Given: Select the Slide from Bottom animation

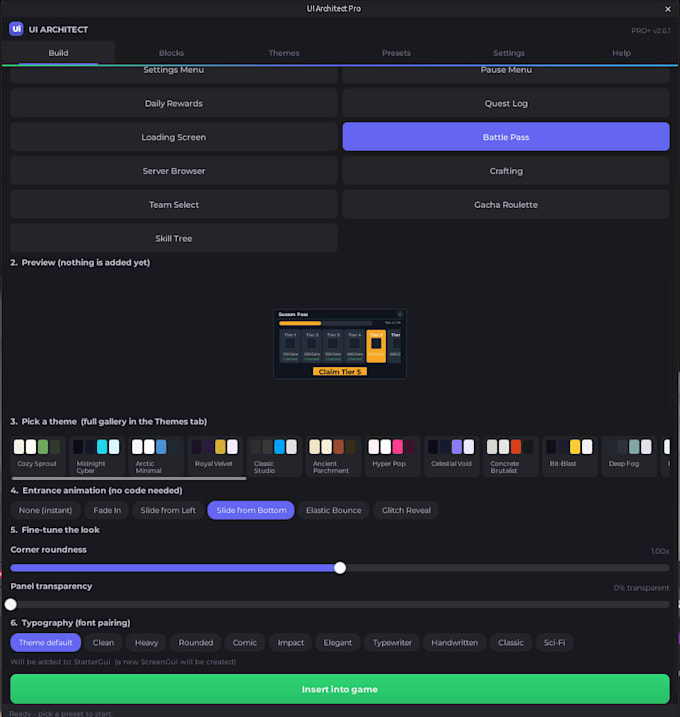Looking at the screenshot, I should [251, 510].
